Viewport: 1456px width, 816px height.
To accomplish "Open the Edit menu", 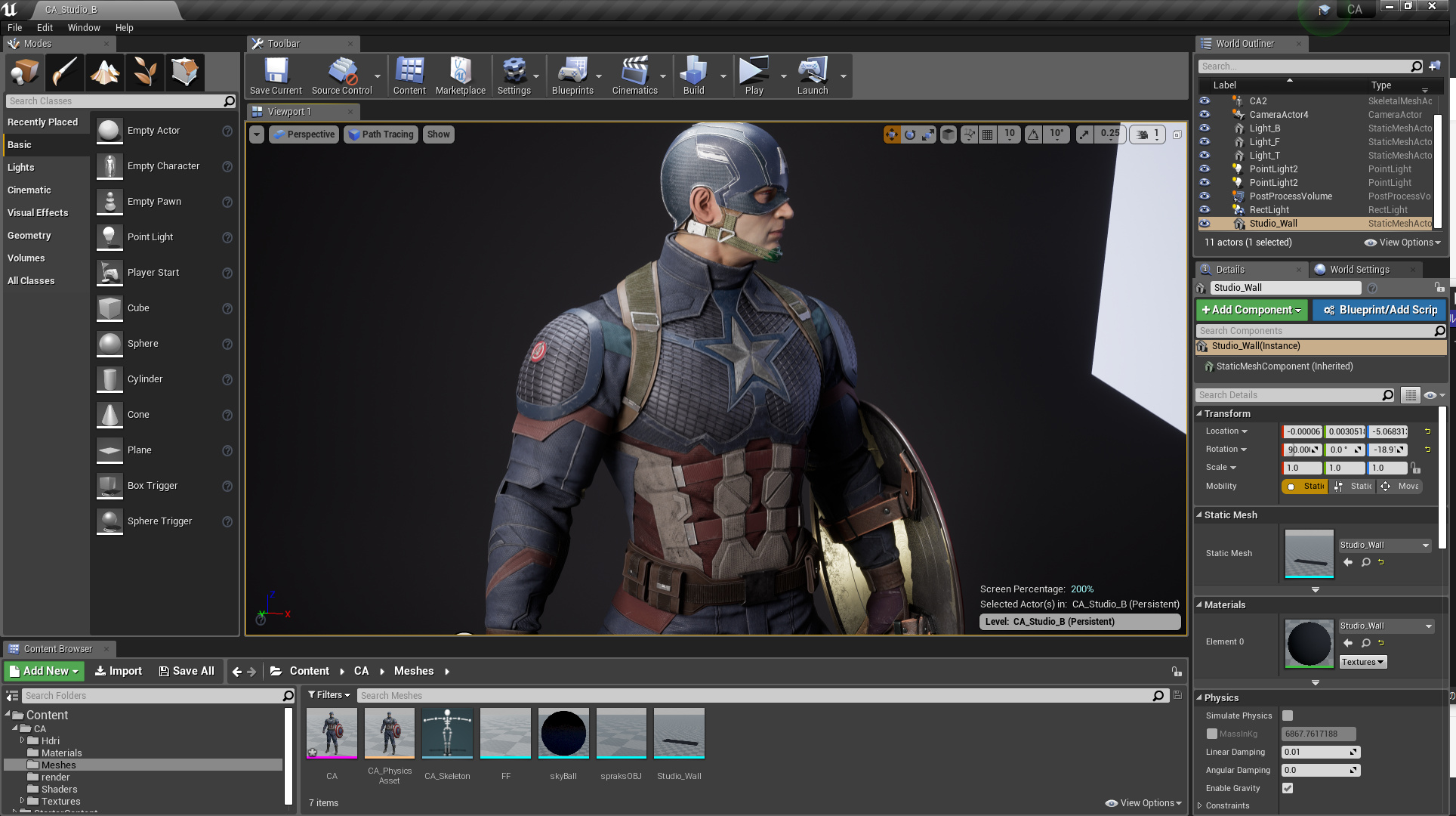I will tap(45, 27).
